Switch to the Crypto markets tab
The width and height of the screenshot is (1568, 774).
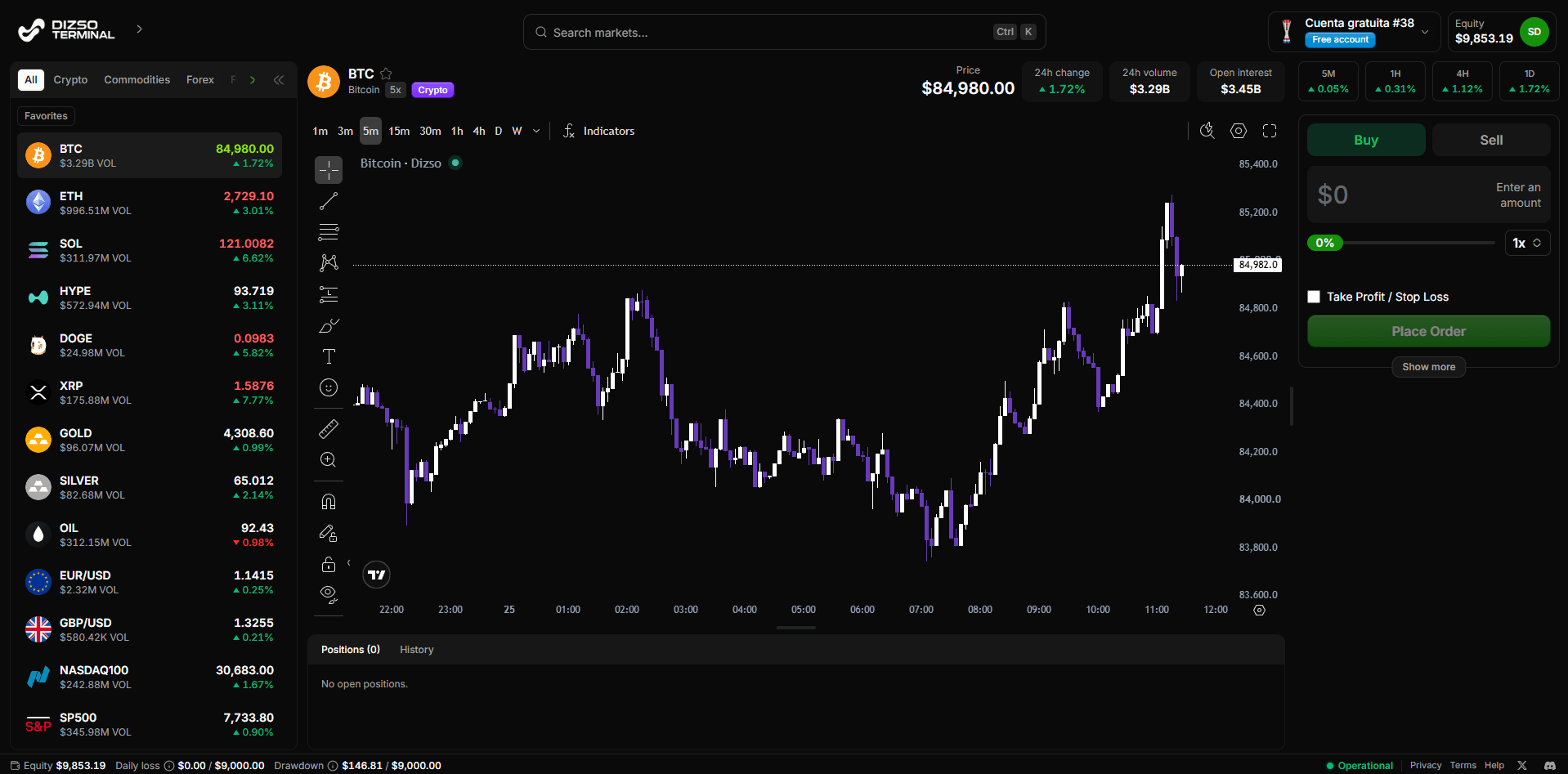coord(70,80)
